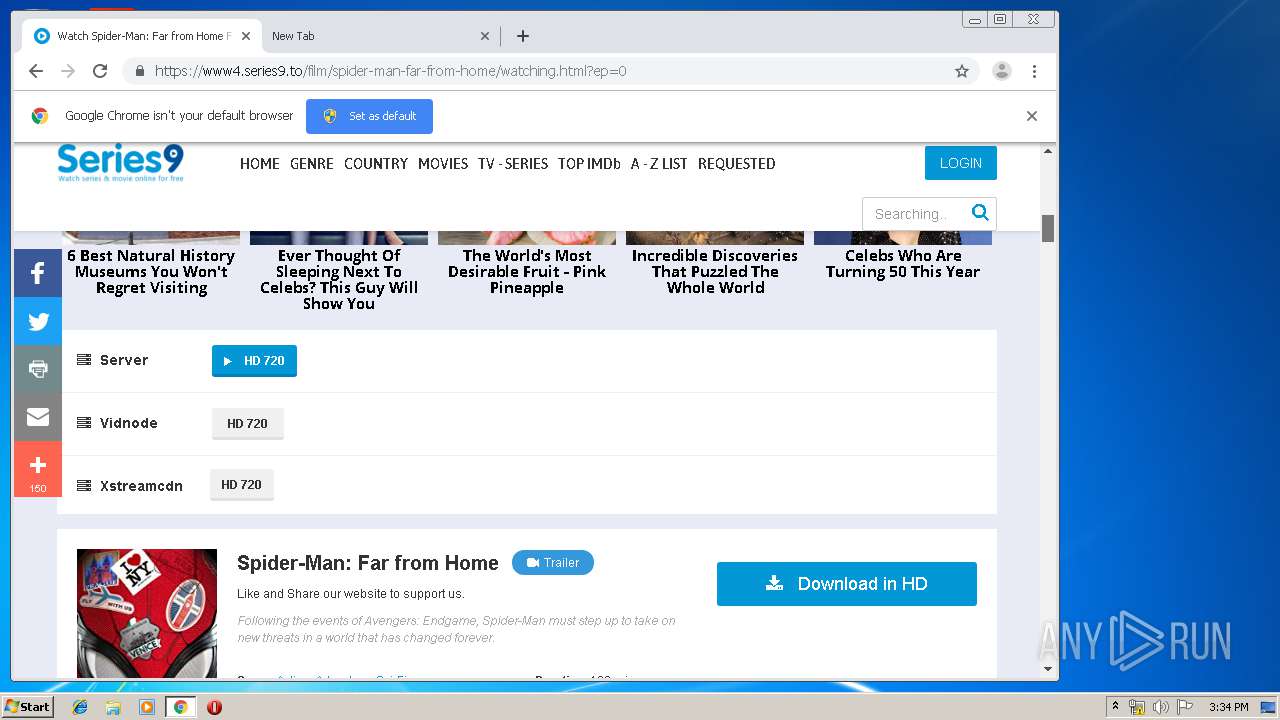Click the taskbar clock 3:34 PM
The height and width of the screenshot is (720, 1280).
coord(1228,707)
